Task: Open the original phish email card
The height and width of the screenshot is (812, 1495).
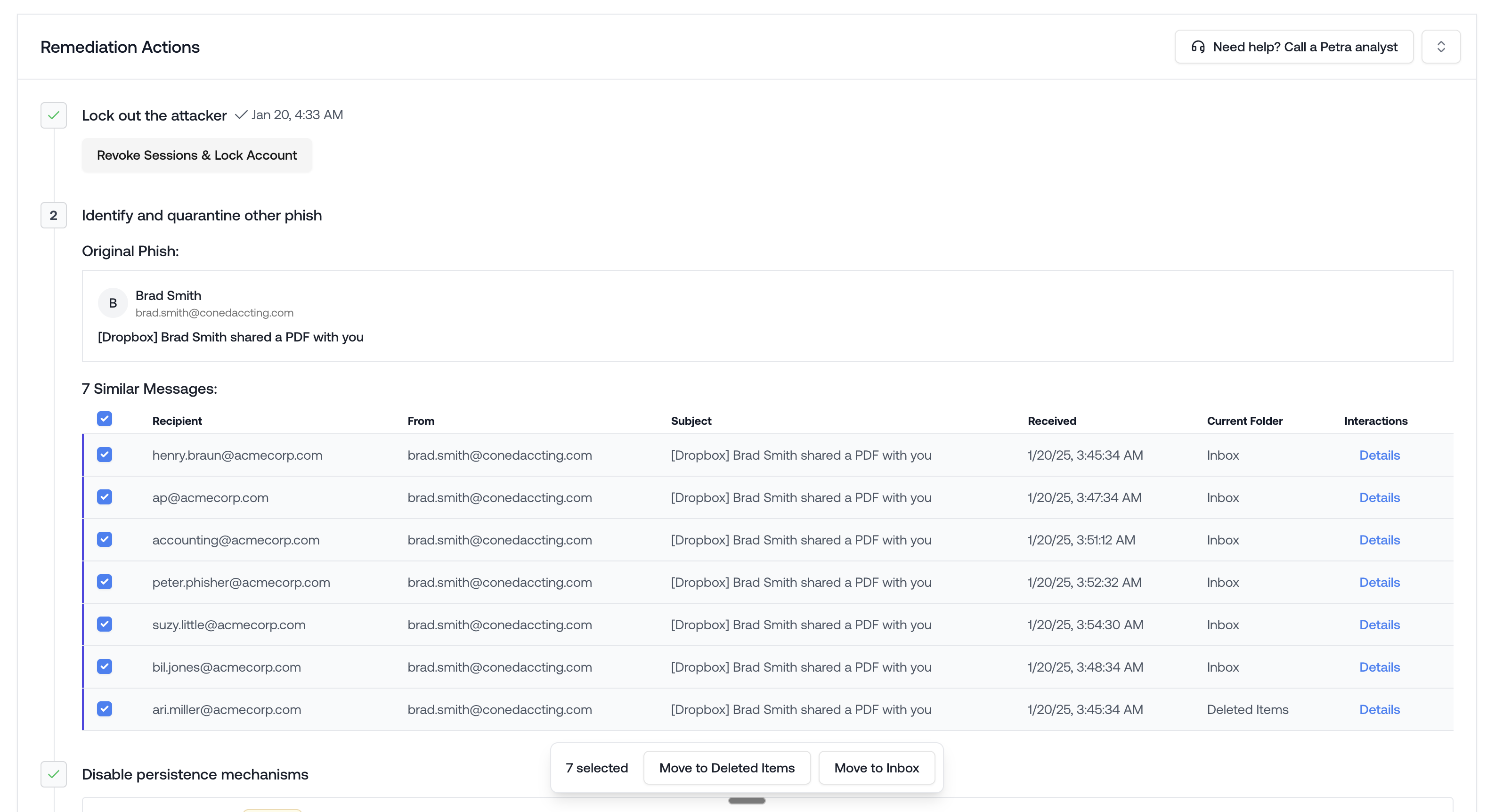Action: 767,317
